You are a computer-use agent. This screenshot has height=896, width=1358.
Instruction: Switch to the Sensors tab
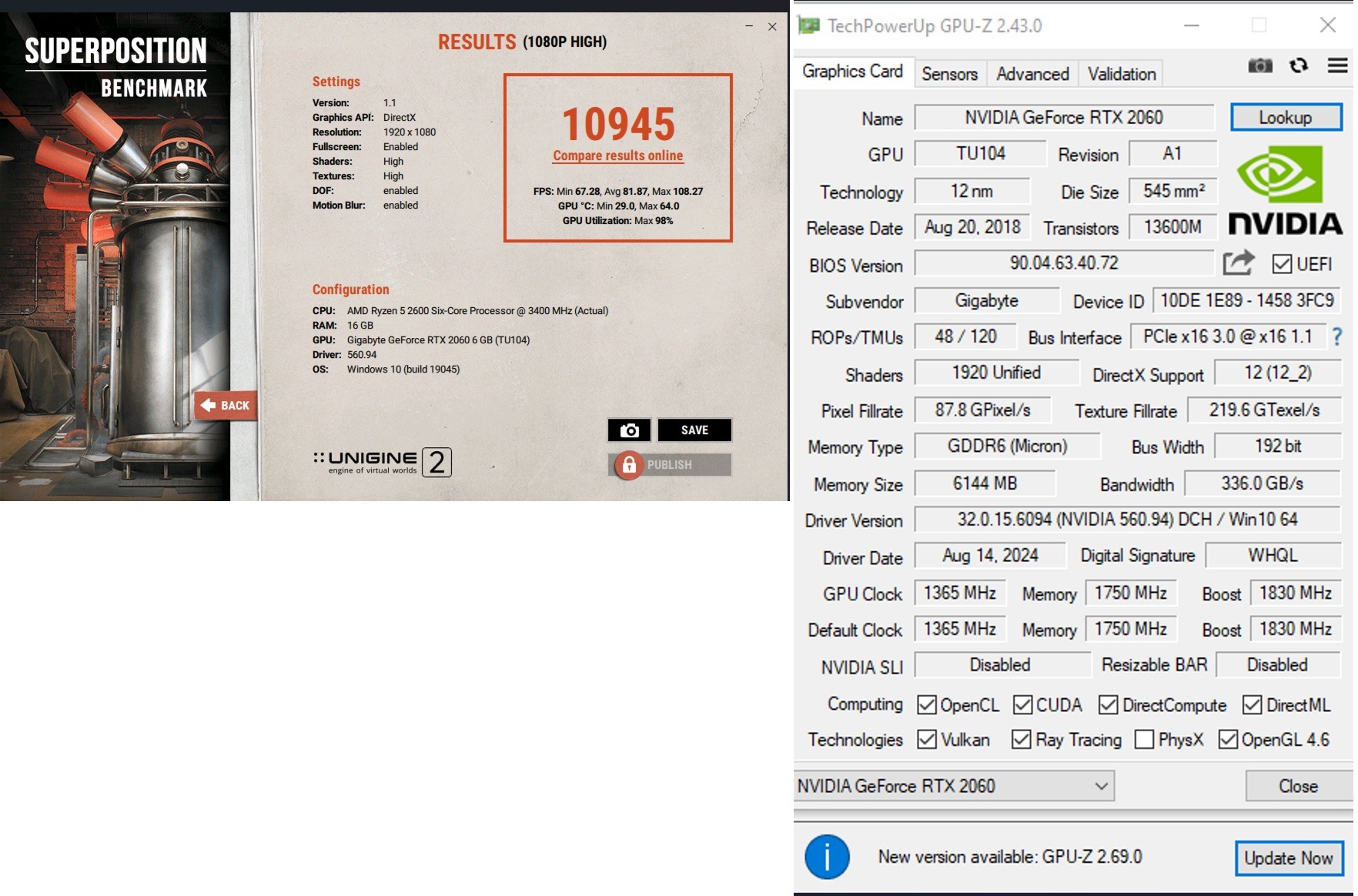[x=950, y=74]
